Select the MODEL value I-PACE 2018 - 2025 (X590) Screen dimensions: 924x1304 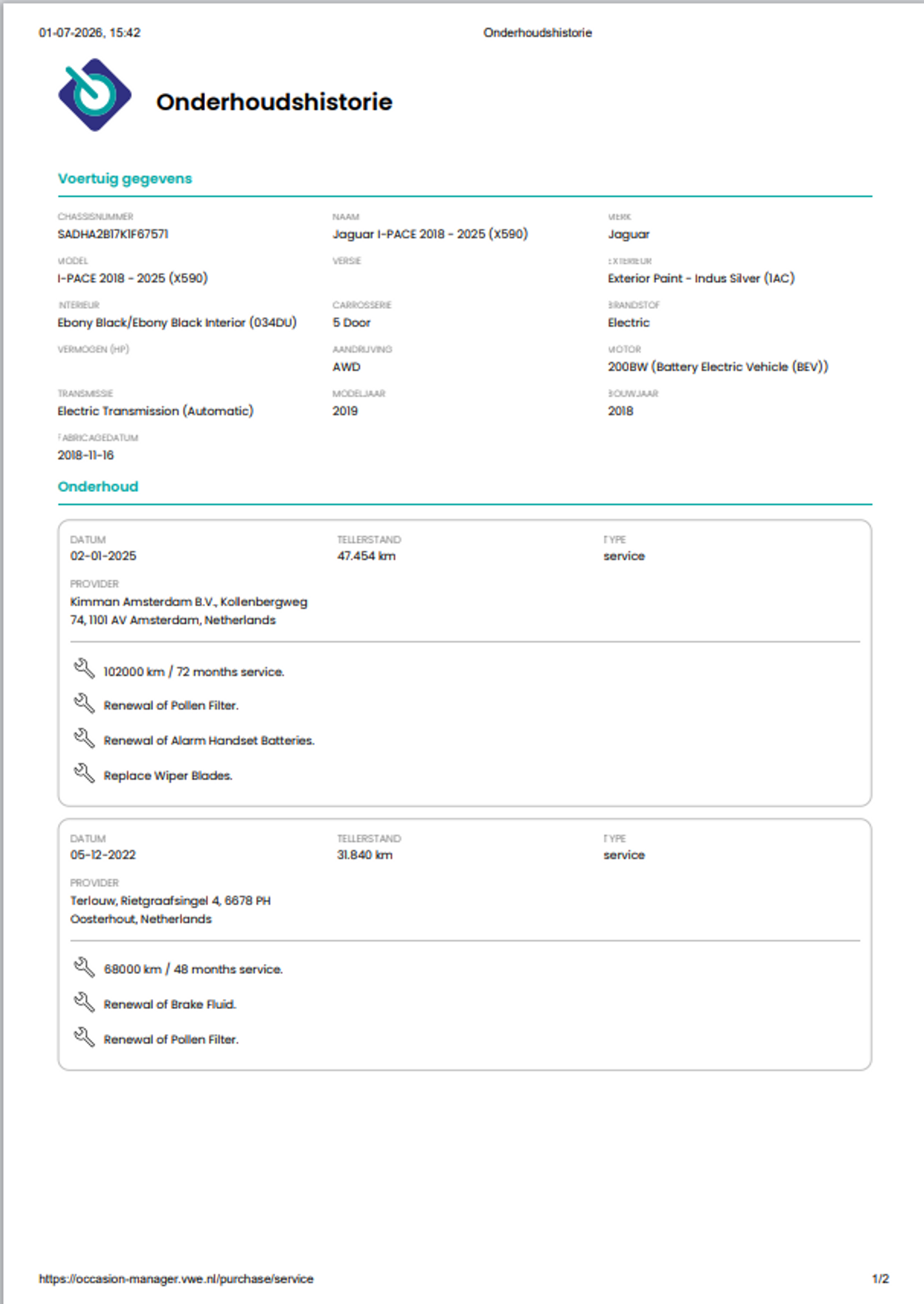coord(133,279)
